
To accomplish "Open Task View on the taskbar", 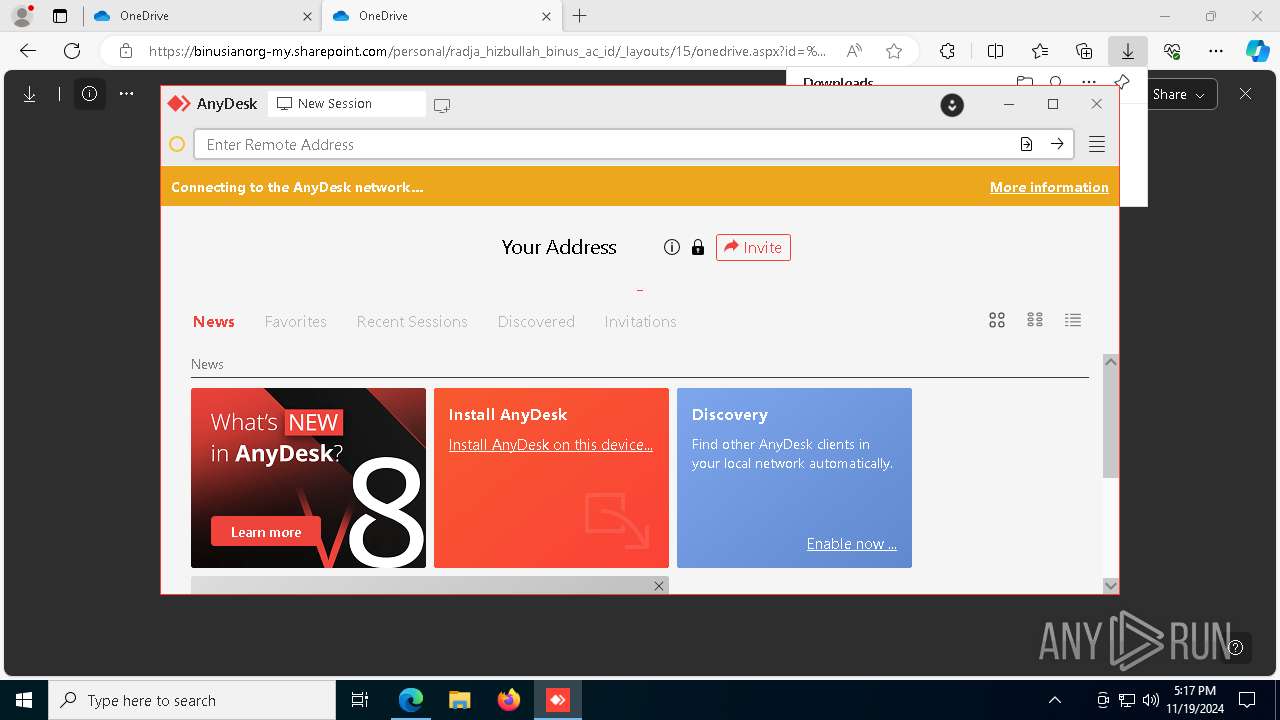I will [x=360, y=700].
